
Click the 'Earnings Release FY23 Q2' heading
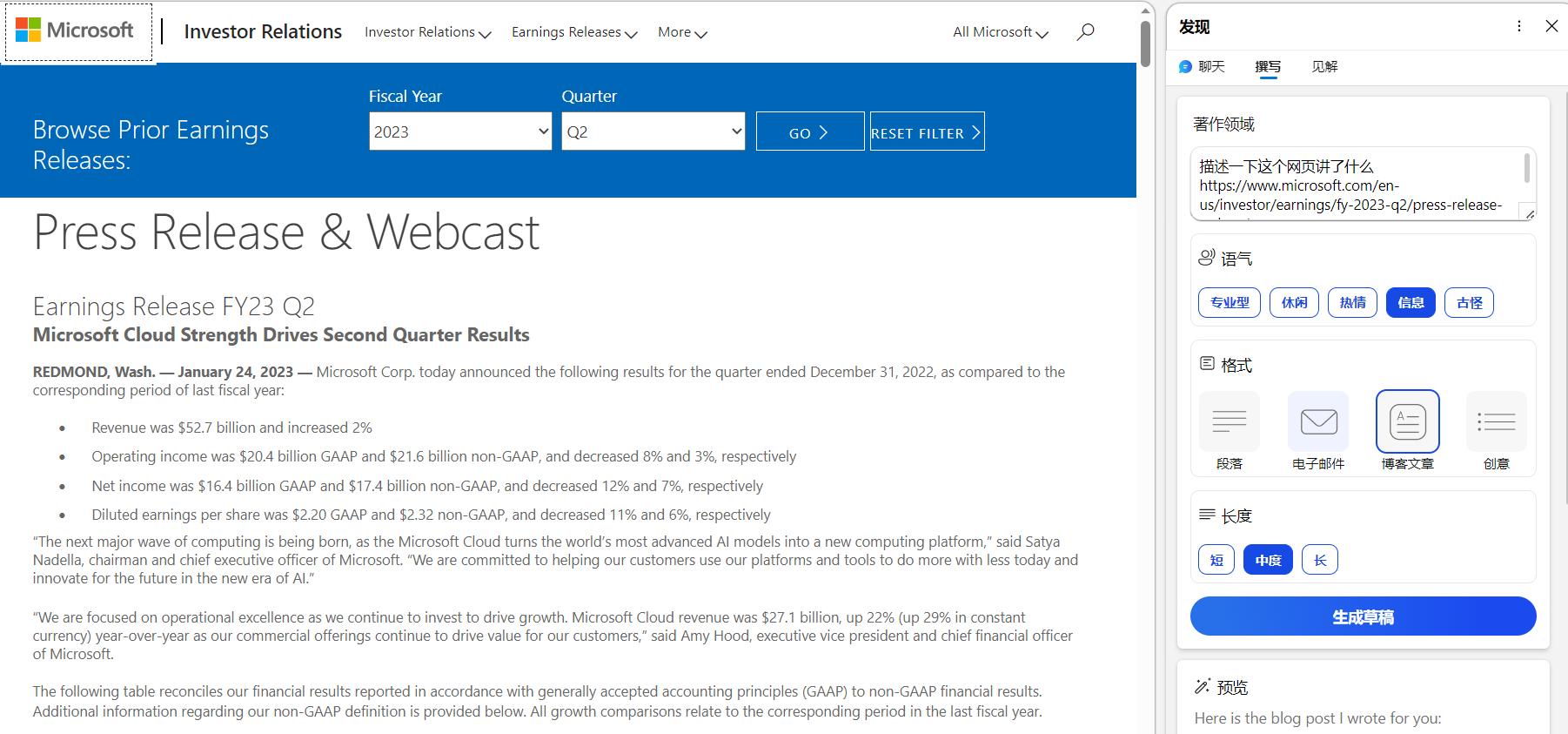point(174,306)
